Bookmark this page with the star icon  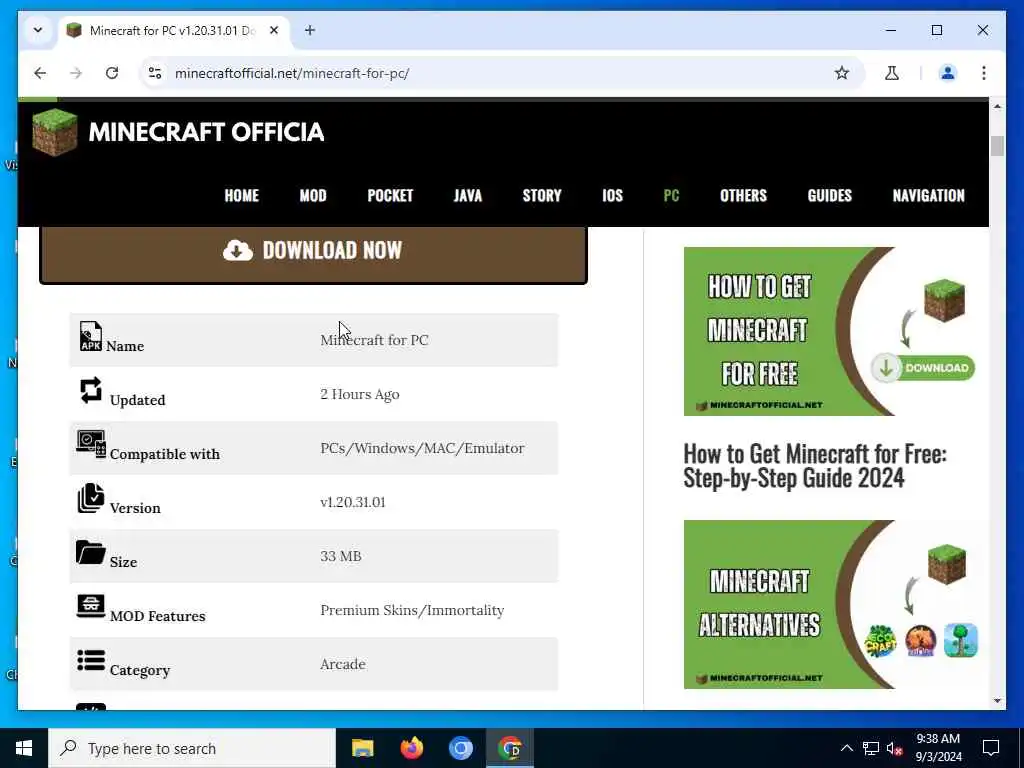coord(842,73)
